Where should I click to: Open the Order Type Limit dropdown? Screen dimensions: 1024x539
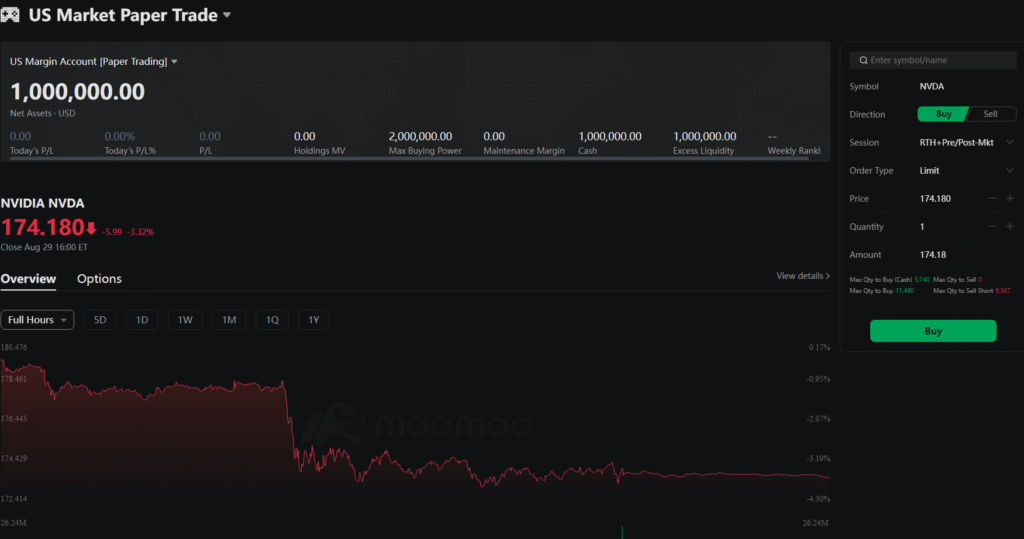(967, 171)
